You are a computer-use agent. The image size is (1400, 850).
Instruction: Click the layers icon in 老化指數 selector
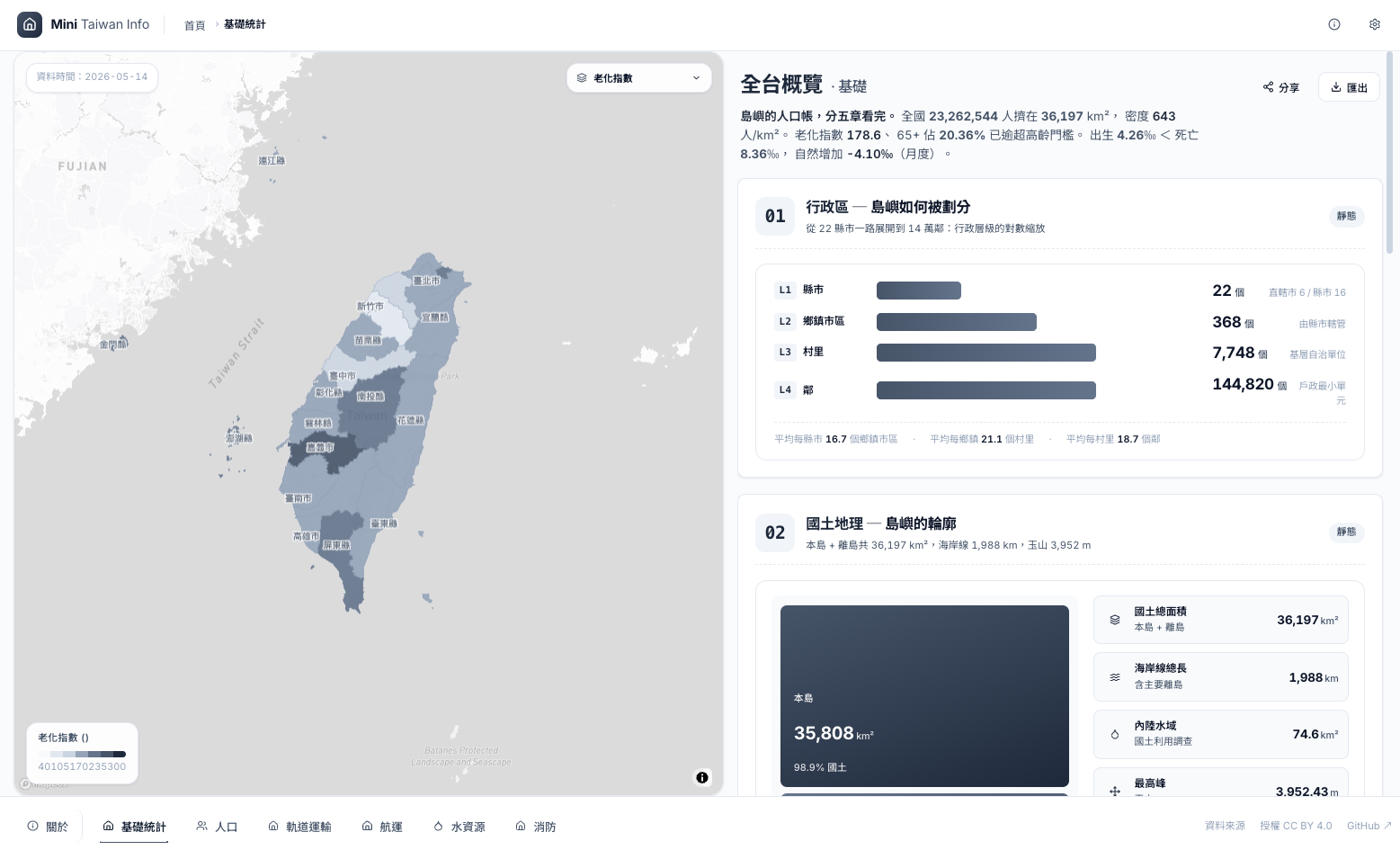(582, 78)
